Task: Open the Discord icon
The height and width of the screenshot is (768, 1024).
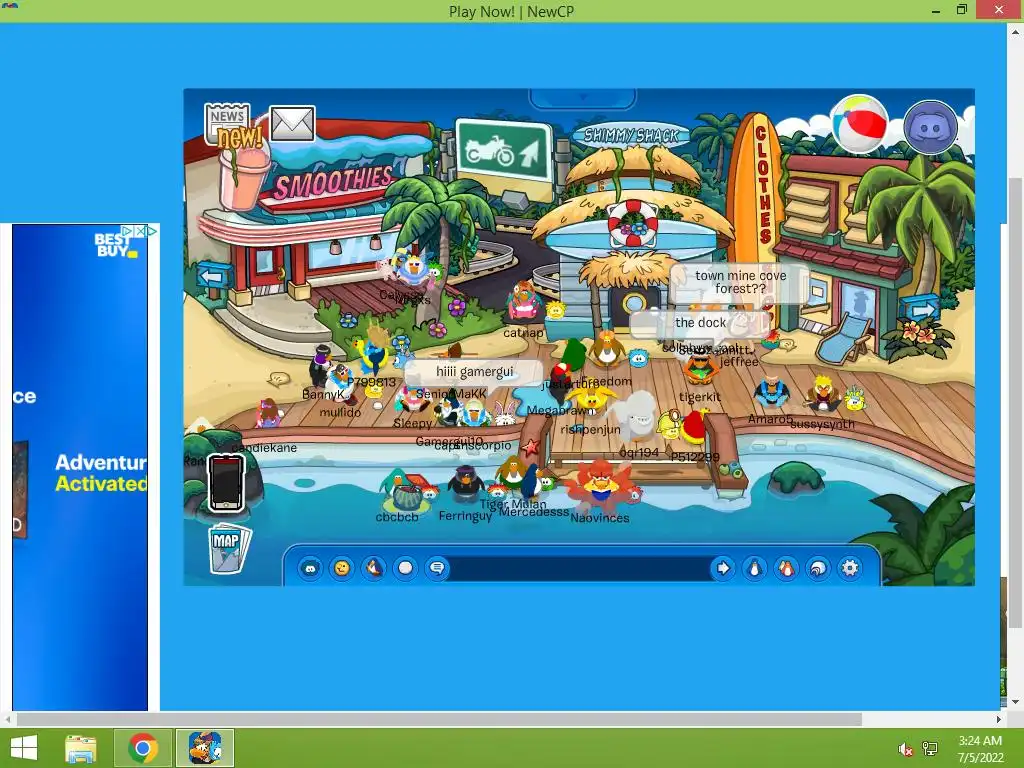Action: [931, 127]
